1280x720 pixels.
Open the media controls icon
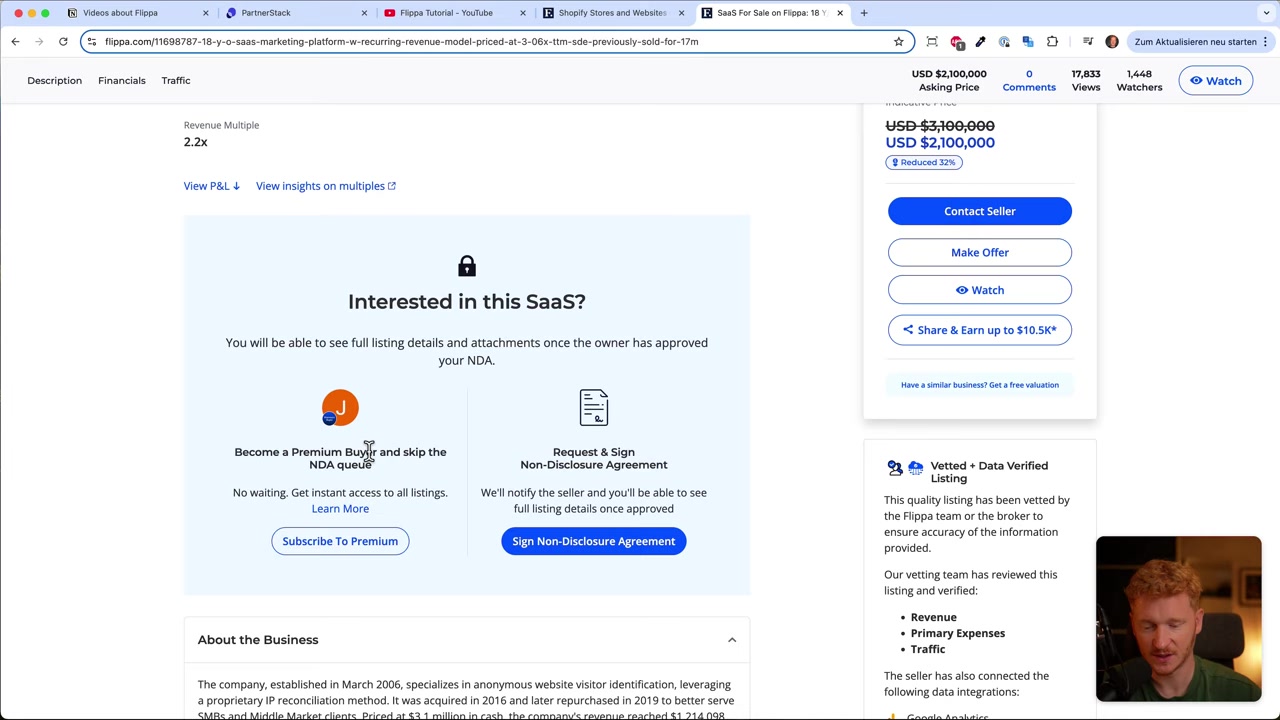click(1088, 41)
